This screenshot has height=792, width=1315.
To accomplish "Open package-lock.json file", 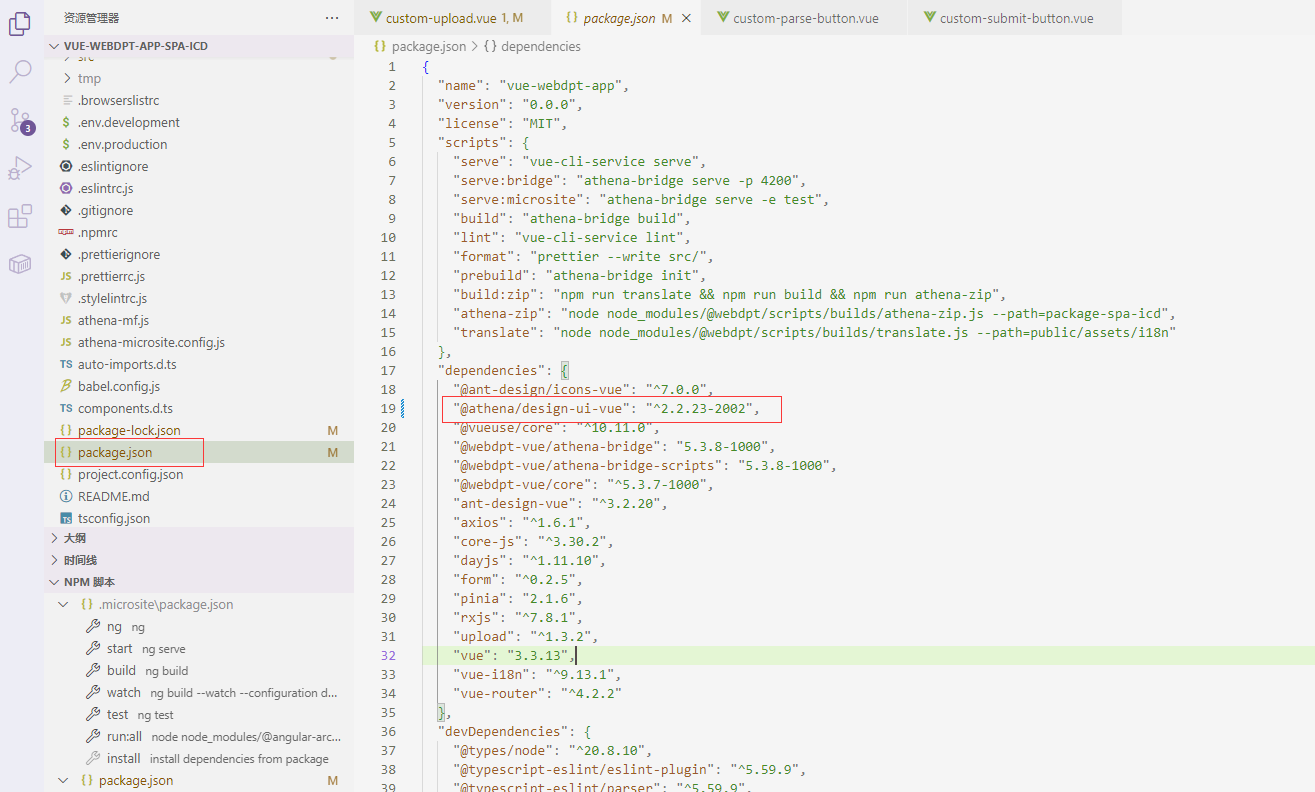I will (x=129, y=431).
